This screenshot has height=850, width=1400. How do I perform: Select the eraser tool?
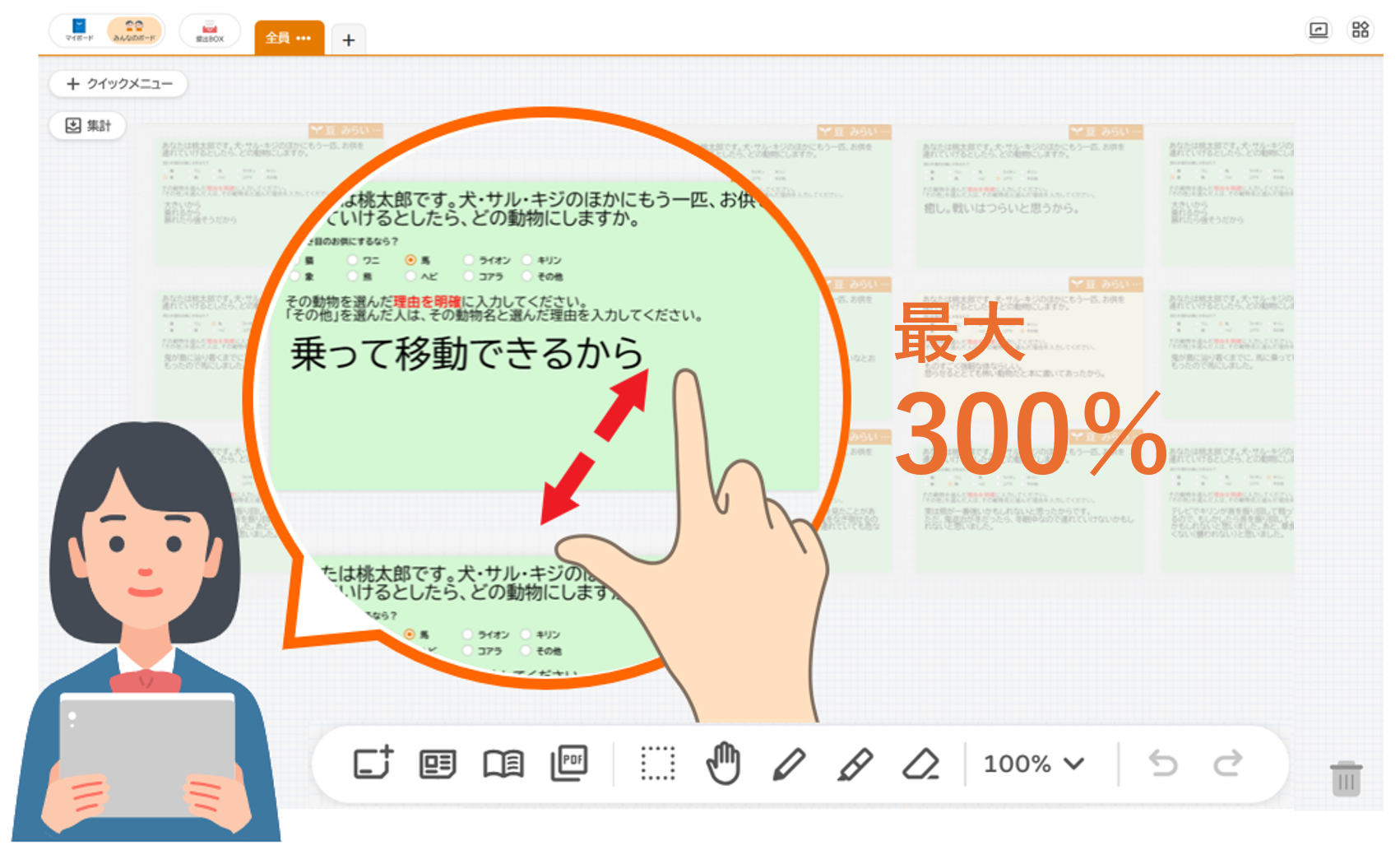coord(920,764)
